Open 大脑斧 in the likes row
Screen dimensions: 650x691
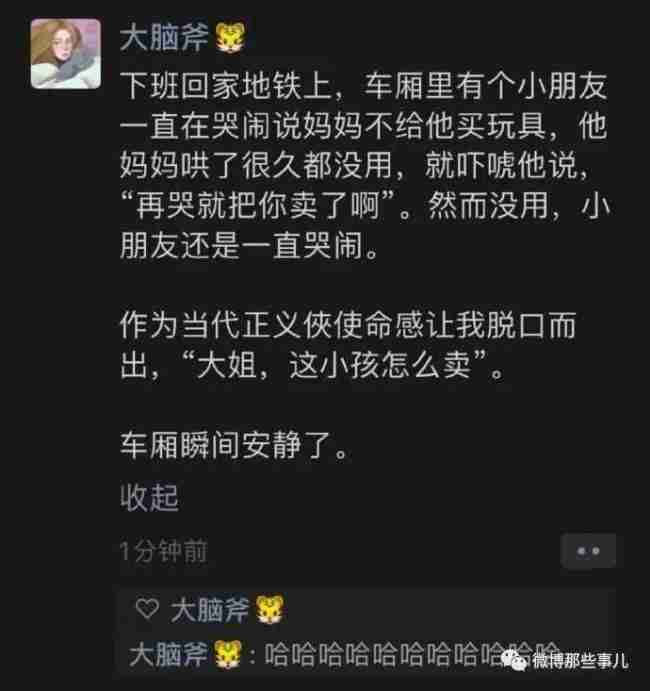tap(210, 610)
